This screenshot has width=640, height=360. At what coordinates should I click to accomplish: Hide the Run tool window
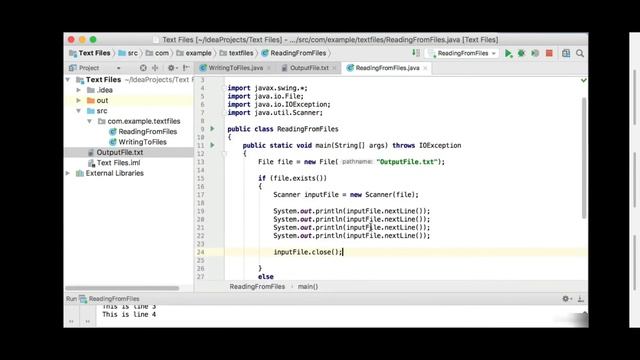point(580,299)
